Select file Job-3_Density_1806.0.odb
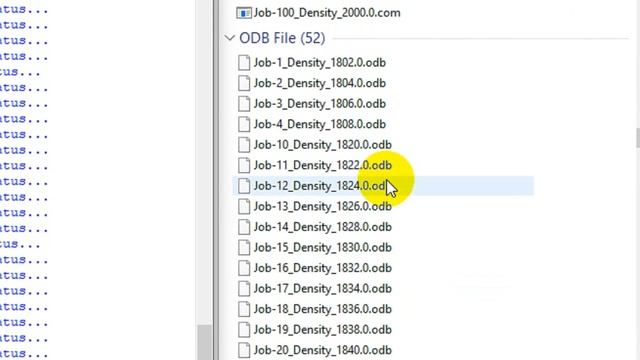This screenshot has width=640, height=360. pyautogui.click(x=320, y=104)
